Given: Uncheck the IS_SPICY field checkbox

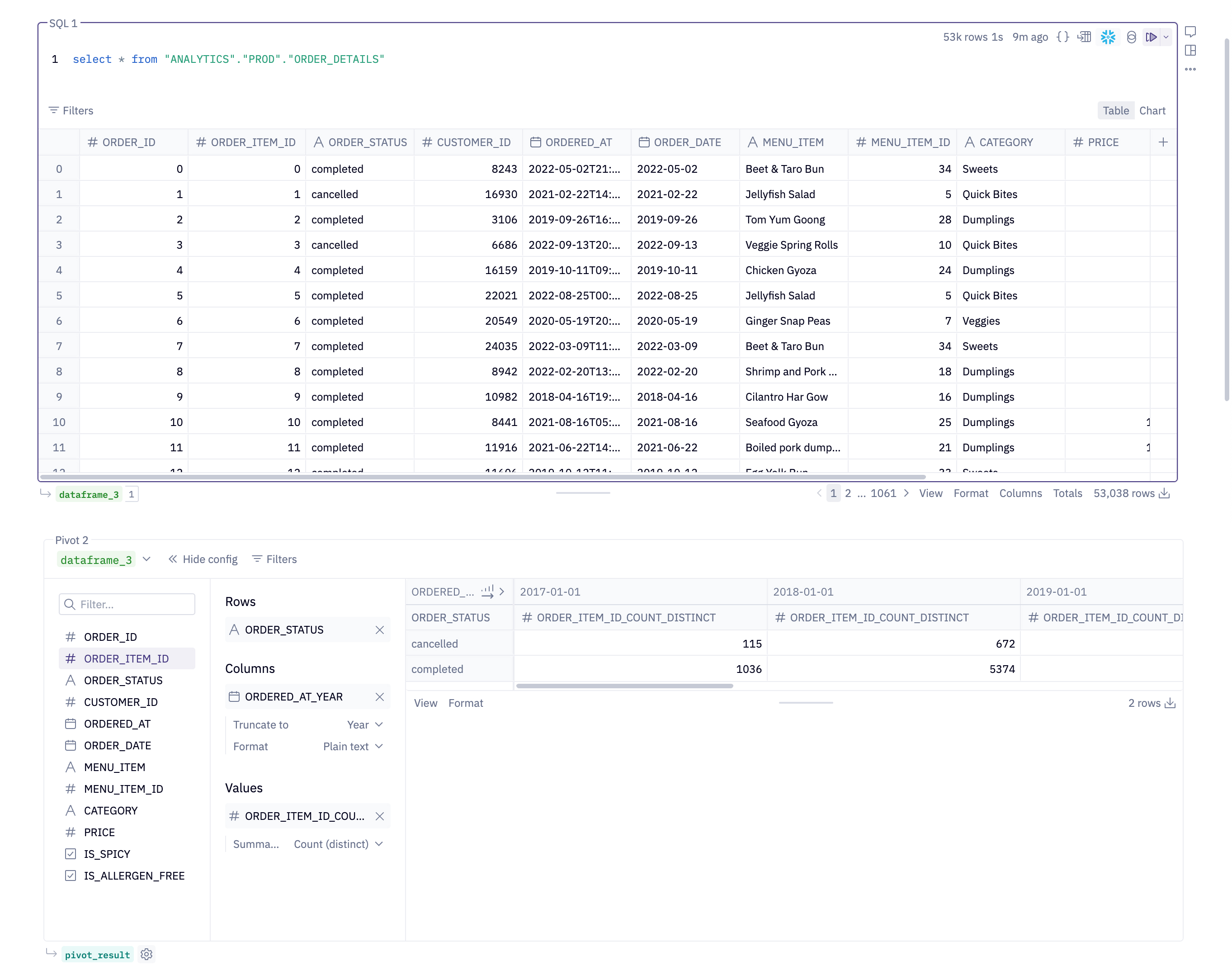Looking at the screenshot, I should coord(70,853).
